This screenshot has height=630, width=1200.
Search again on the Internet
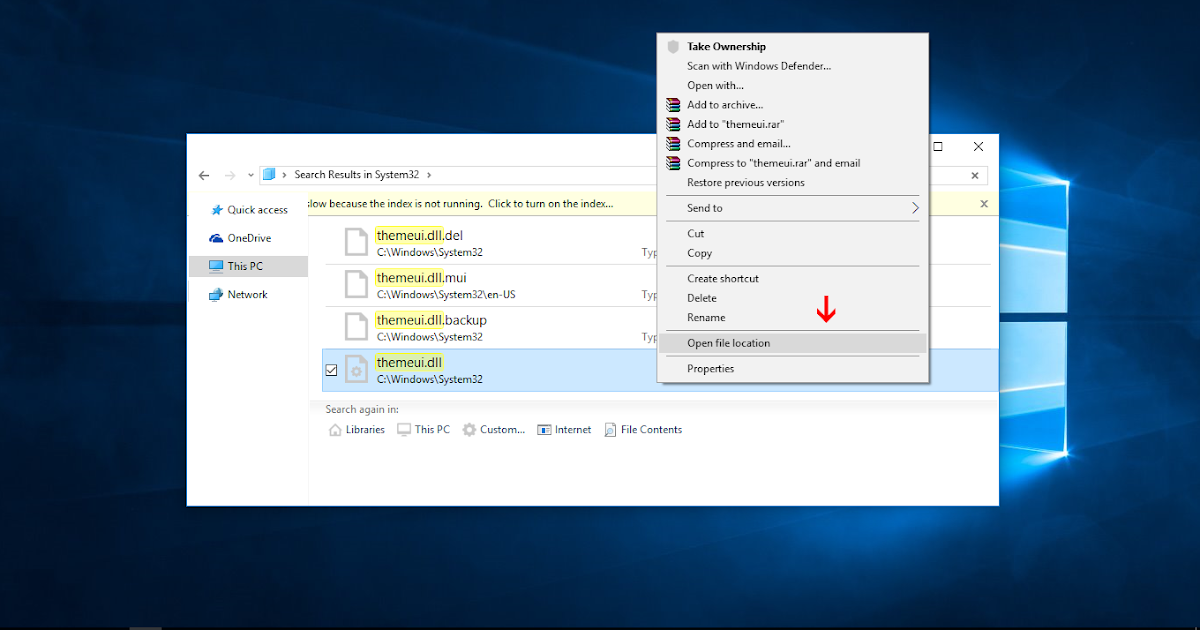(564, 429)
